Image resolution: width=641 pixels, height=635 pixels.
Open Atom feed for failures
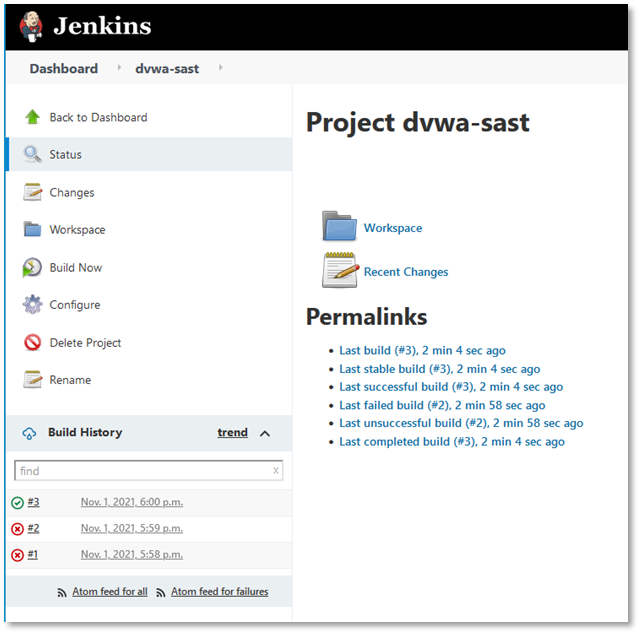[x=219, y=592]
